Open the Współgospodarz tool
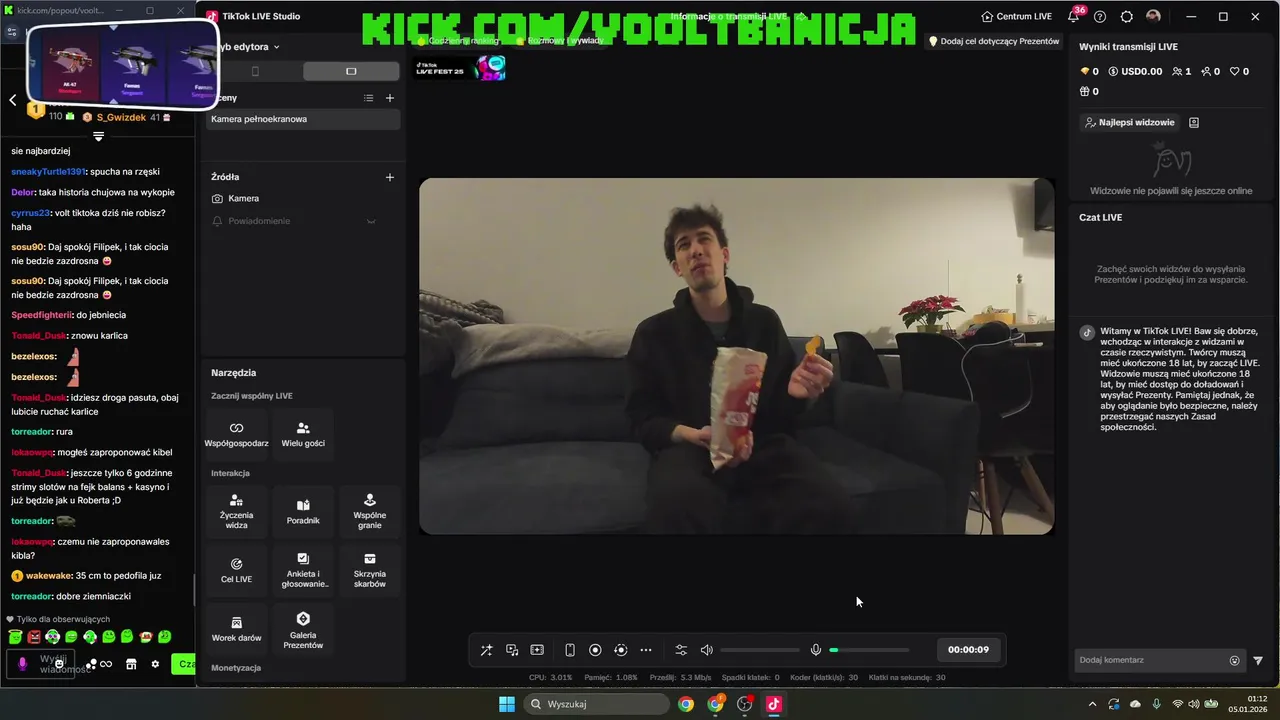Viewport: 1280px width, 720px height. pos(236,434)
